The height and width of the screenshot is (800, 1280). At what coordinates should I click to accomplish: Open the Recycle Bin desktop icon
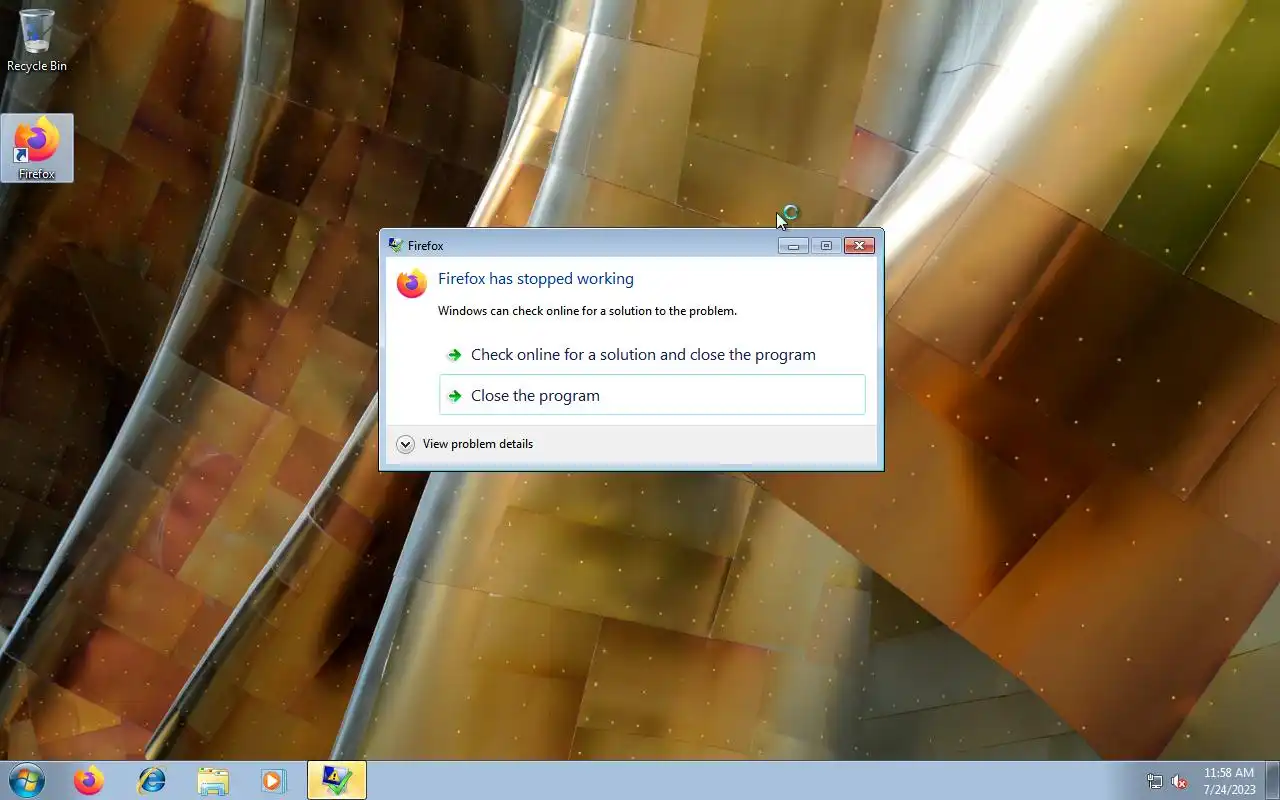[x=37, y=41]
